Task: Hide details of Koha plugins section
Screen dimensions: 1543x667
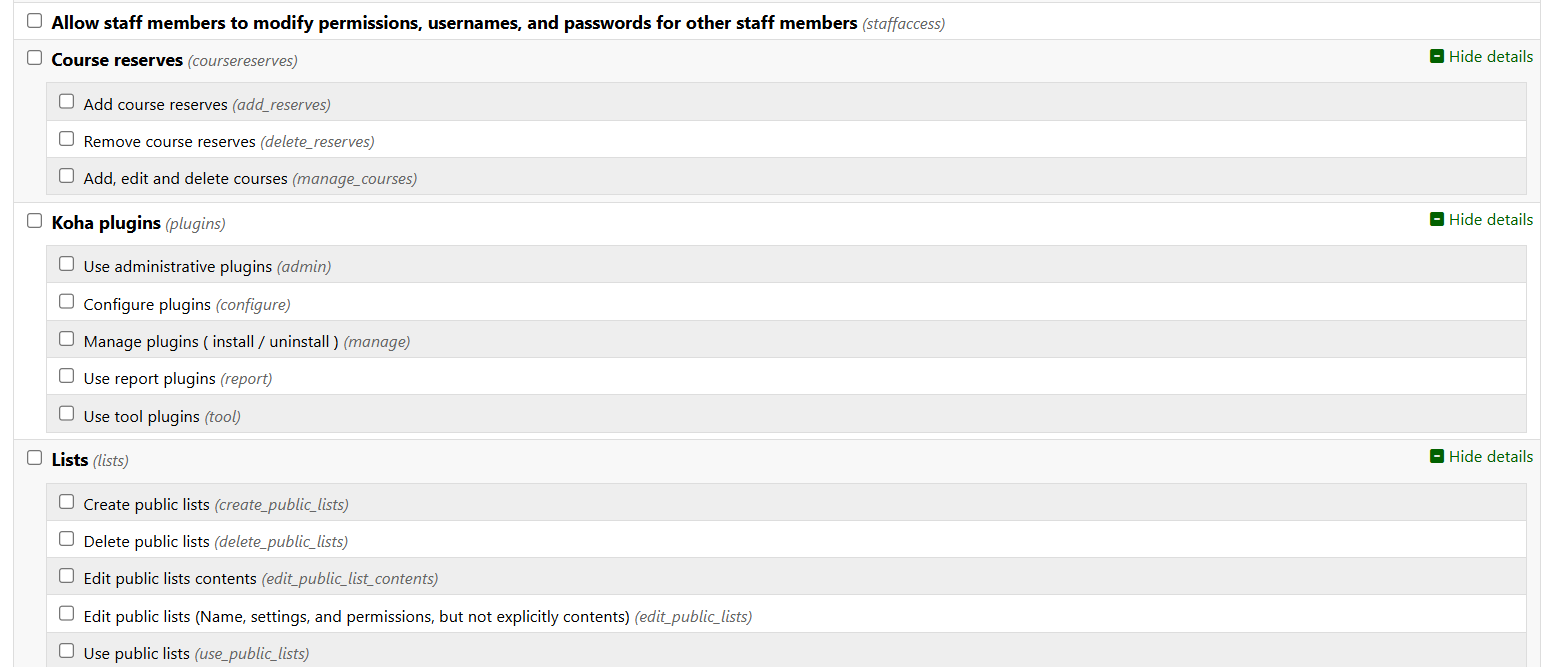Action: [x=1490, y=219]
